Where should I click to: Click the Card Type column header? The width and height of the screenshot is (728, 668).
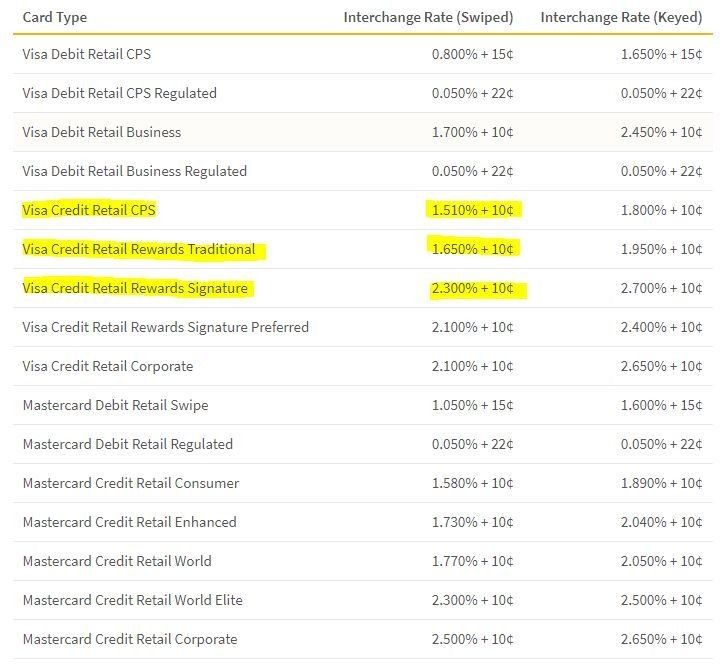pos(55,17)
